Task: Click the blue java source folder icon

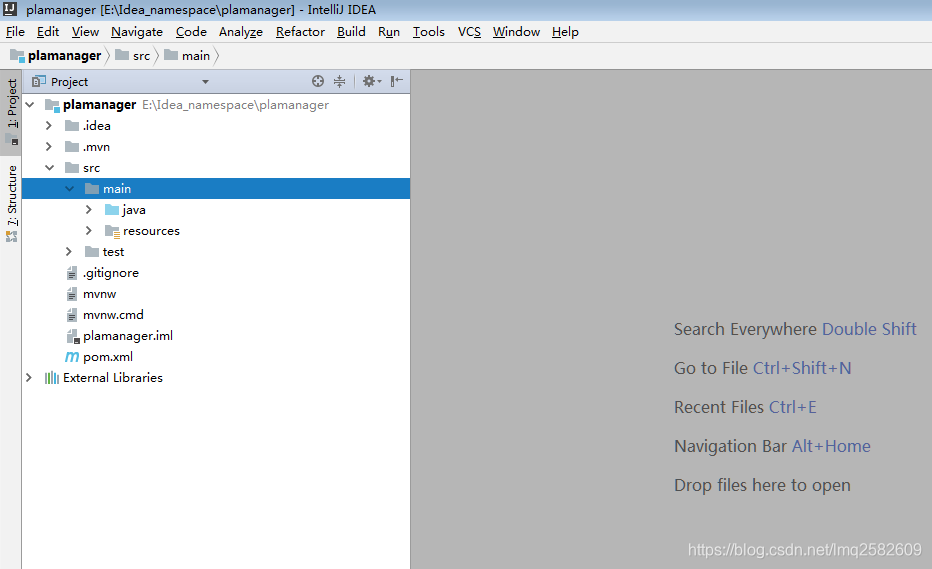Action: (112, 209)
